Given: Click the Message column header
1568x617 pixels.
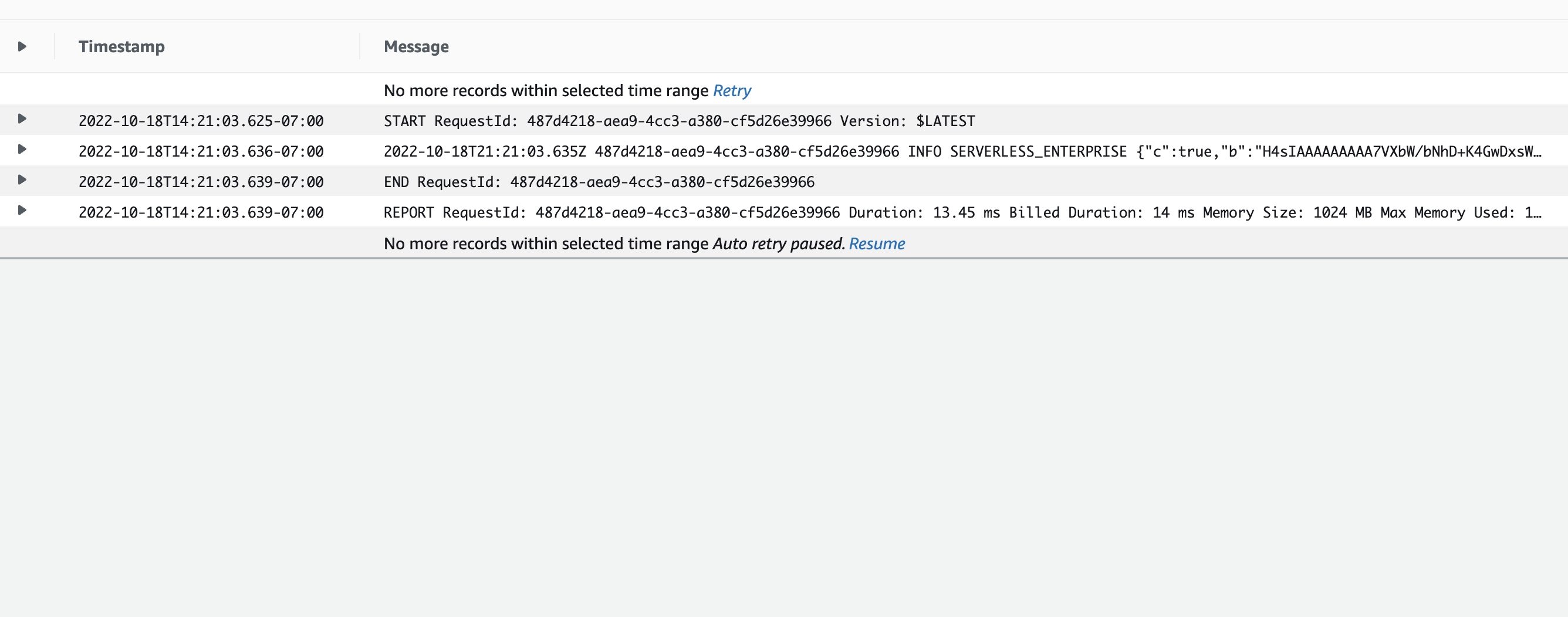Looking at the screenshot, I should point(416,46).
